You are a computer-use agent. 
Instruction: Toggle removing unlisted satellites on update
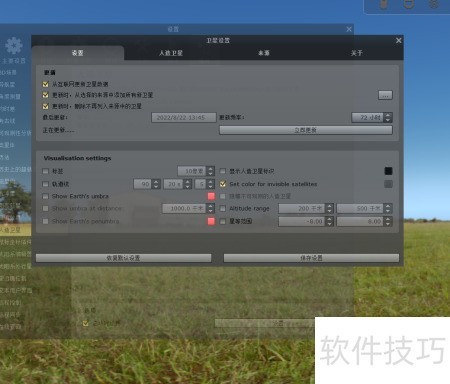pyautogui.click(x=46, y=106)
